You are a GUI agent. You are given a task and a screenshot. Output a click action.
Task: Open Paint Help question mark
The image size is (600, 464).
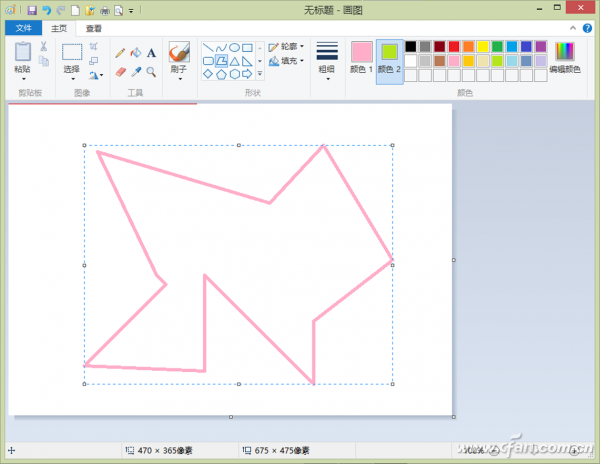pos(587,28)
